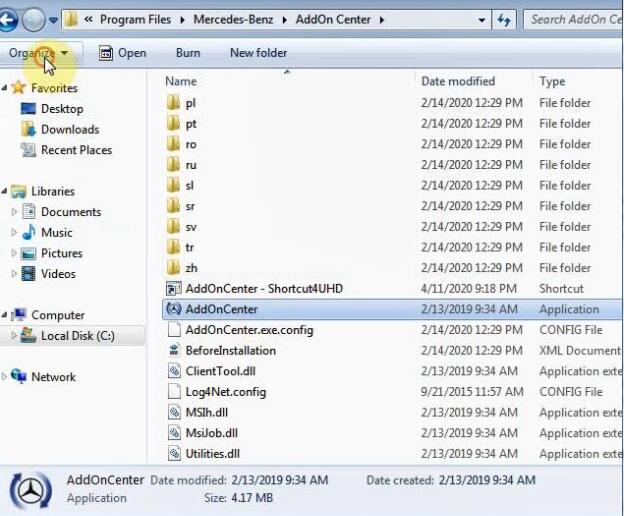Select AddOnCenter.exe.config file

(249, 330)
